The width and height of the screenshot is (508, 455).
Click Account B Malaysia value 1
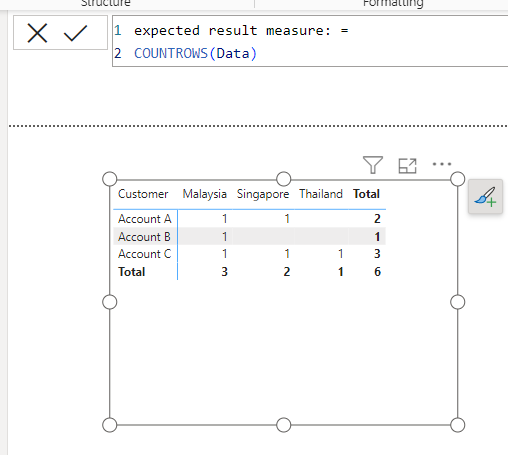[x=225, y=237]
